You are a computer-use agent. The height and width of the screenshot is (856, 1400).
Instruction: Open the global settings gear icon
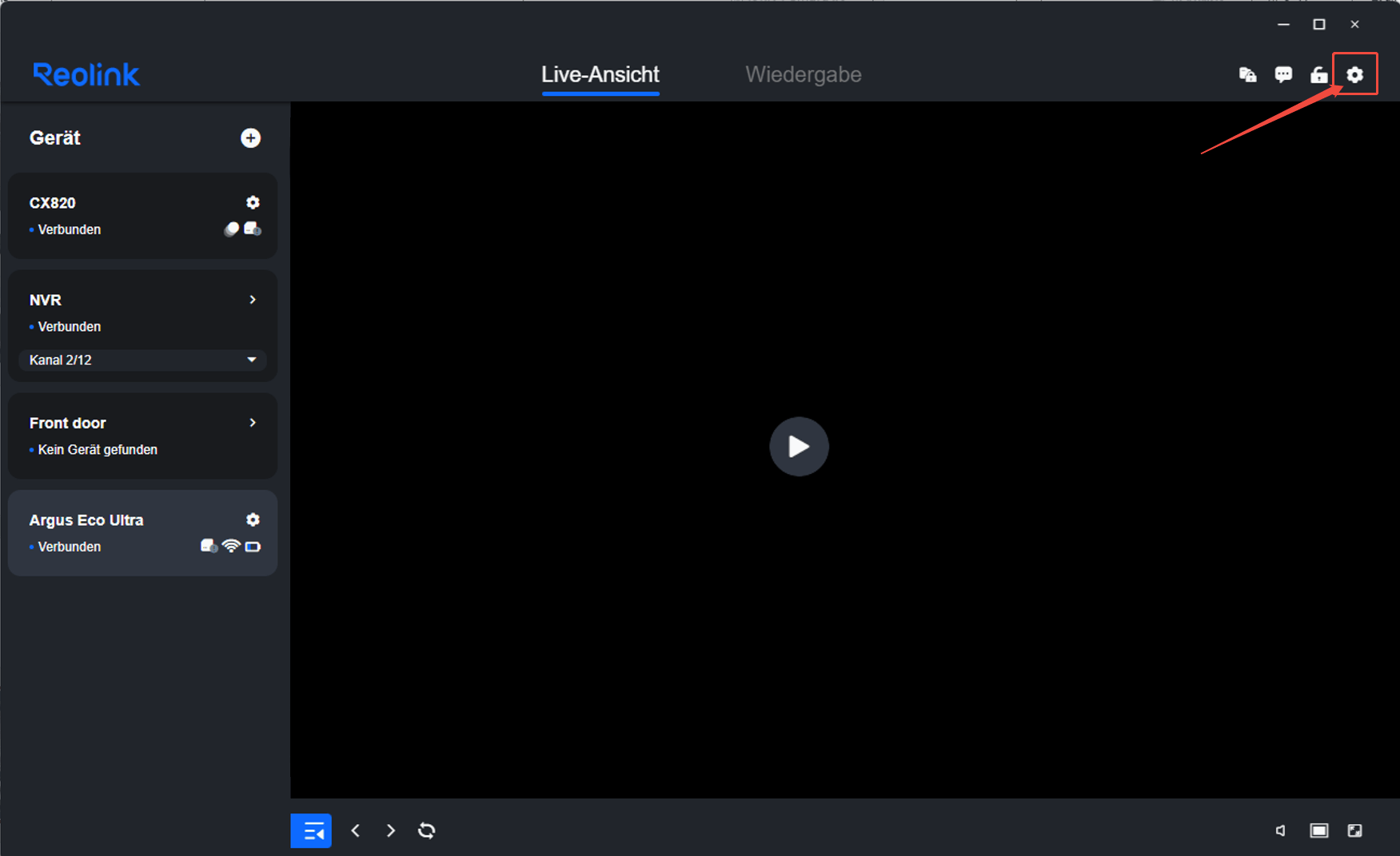click(1354, 74)
